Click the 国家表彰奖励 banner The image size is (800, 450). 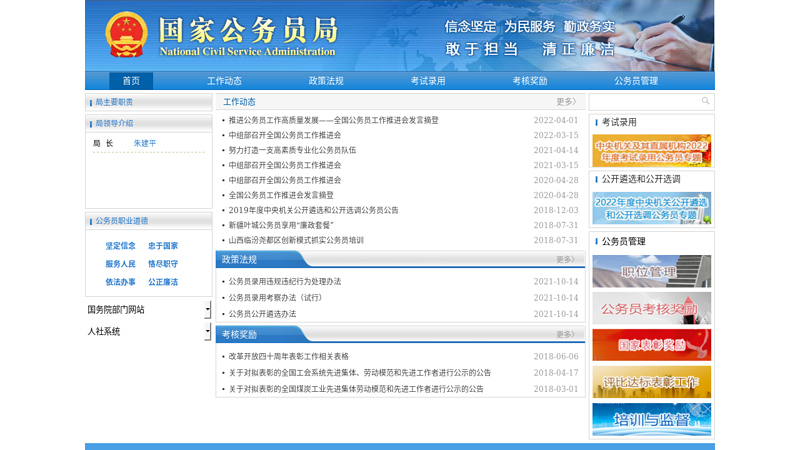pyautogui.click(x=652, y=345)
